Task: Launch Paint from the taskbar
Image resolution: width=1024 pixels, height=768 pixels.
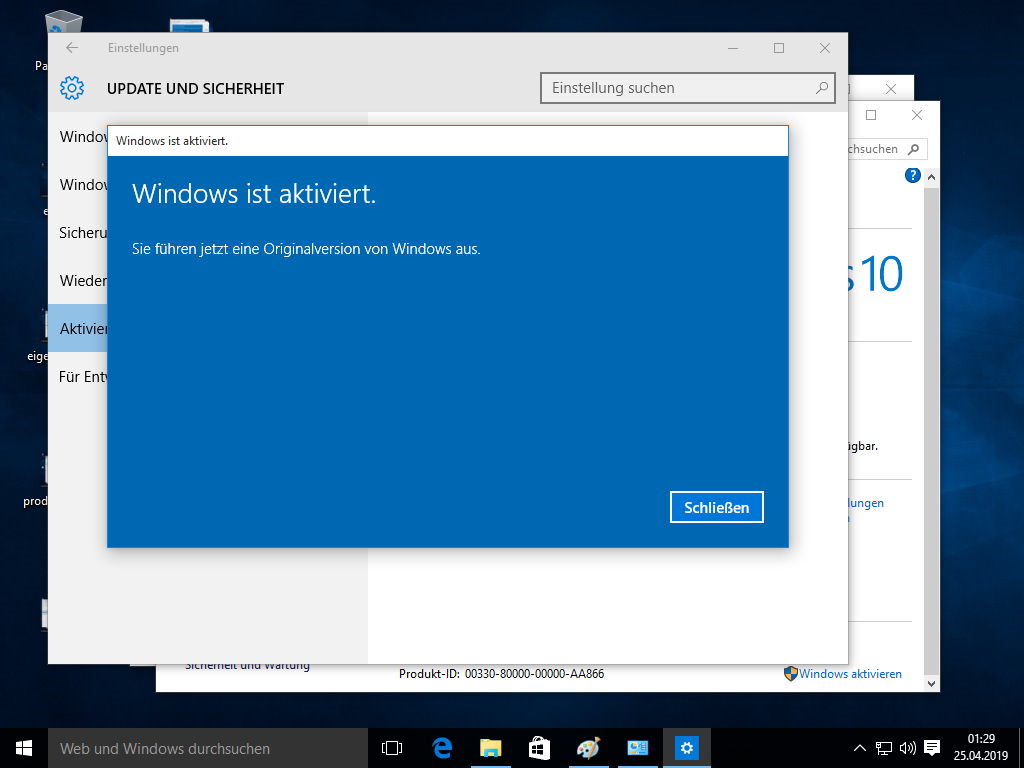Action: [588, 747]
